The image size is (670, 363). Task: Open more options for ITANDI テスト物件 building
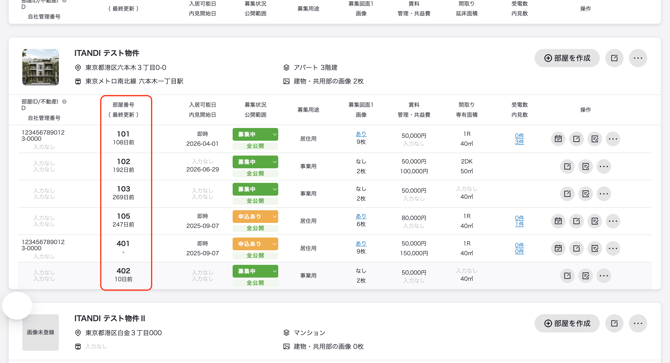coord(638,58)
